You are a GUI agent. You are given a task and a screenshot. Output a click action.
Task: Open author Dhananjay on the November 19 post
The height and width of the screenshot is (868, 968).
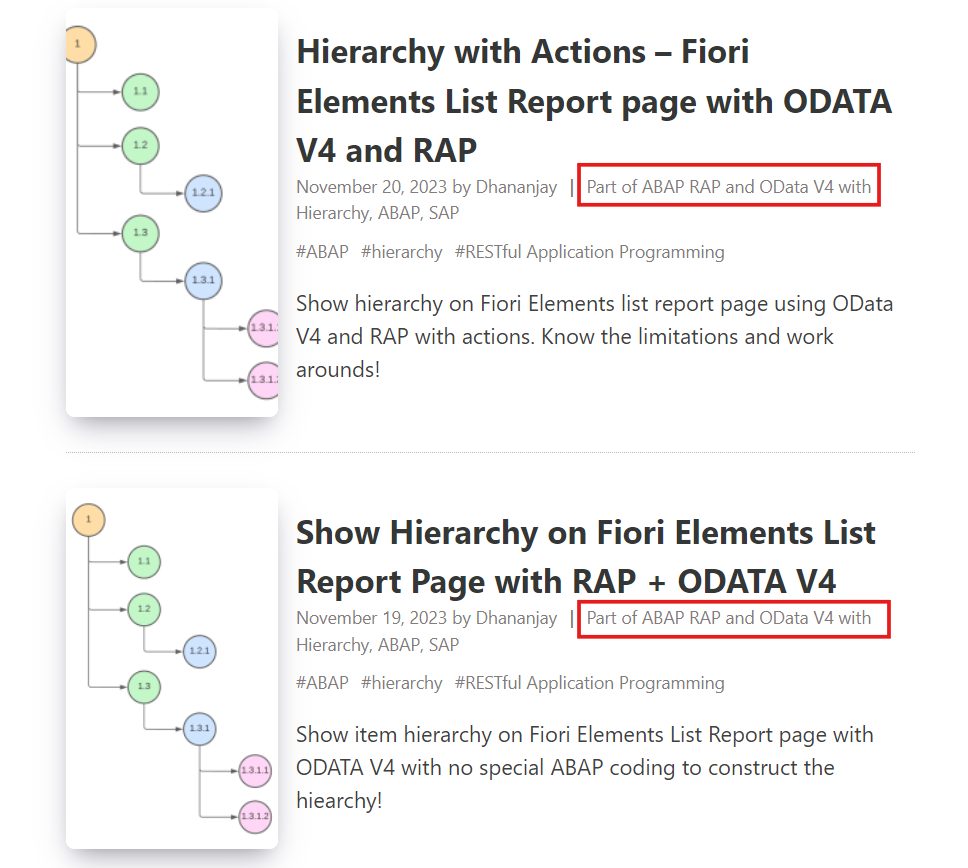(x=516, y=618)
